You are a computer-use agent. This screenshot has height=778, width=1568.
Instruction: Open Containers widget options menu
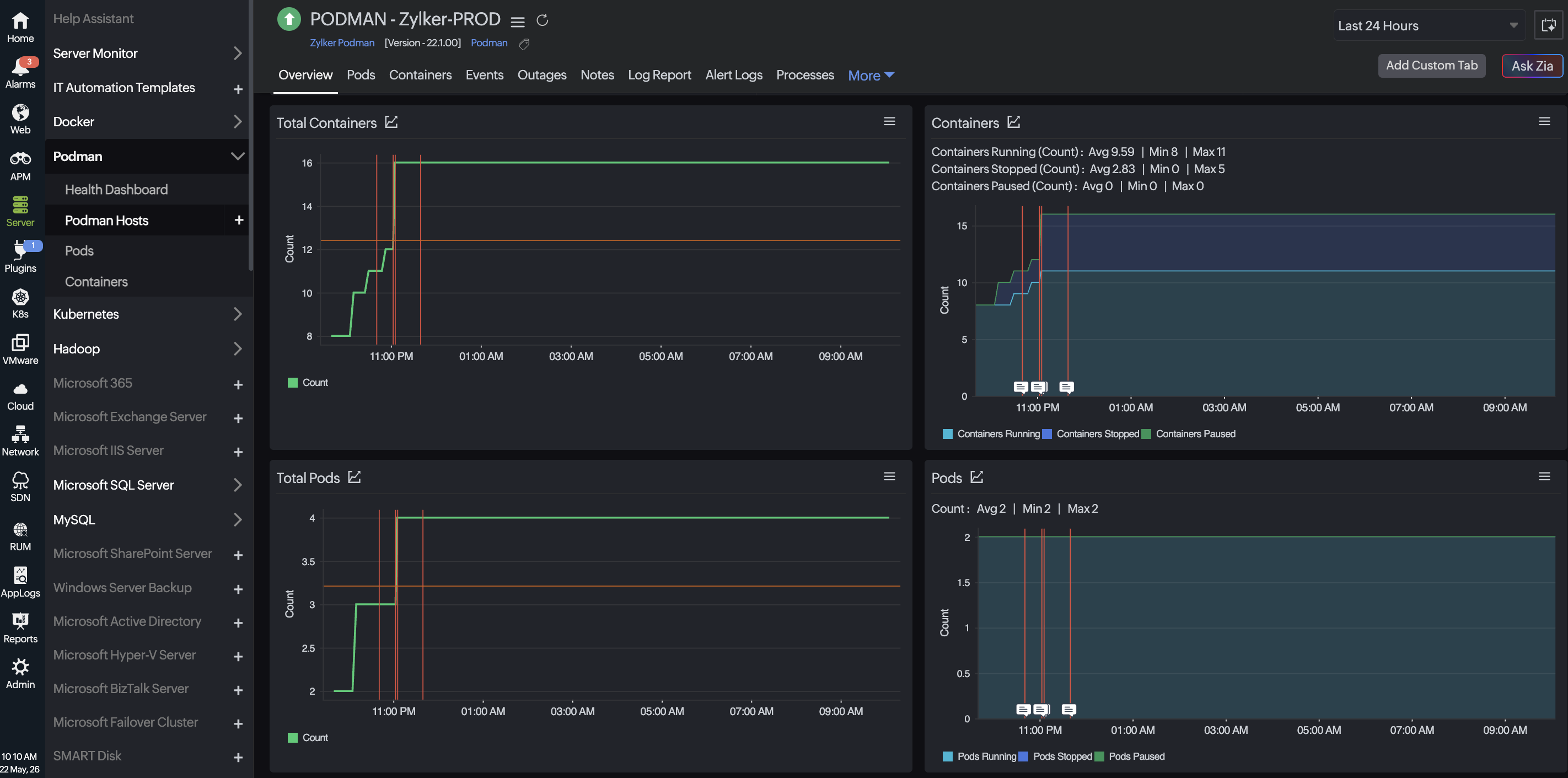click(1544, 121)
